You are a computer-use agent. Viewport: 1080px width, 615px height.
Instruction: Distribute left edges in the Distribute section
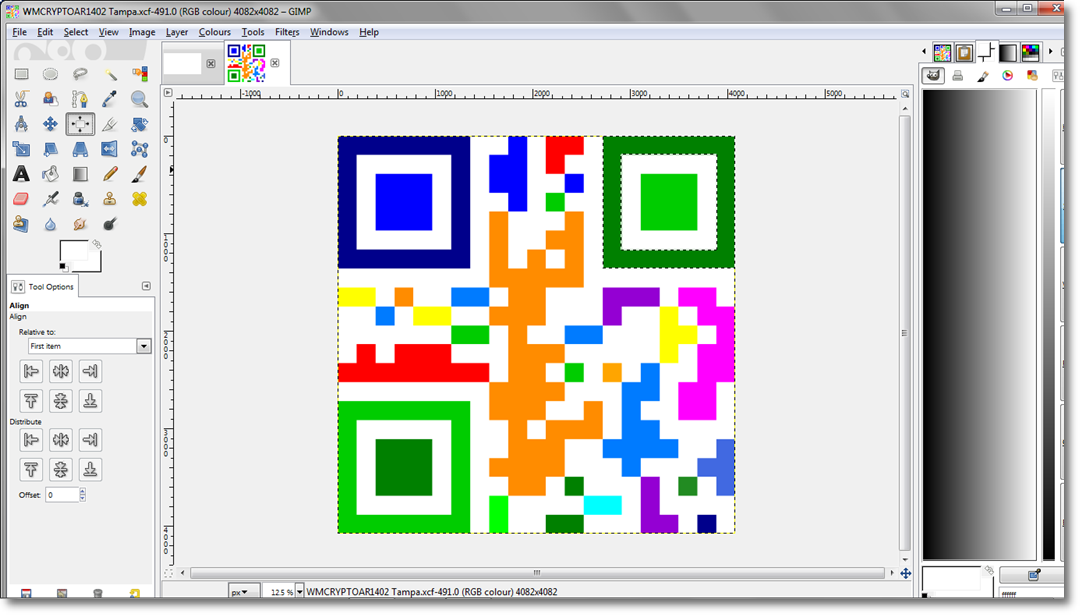(x=31, y=440)
